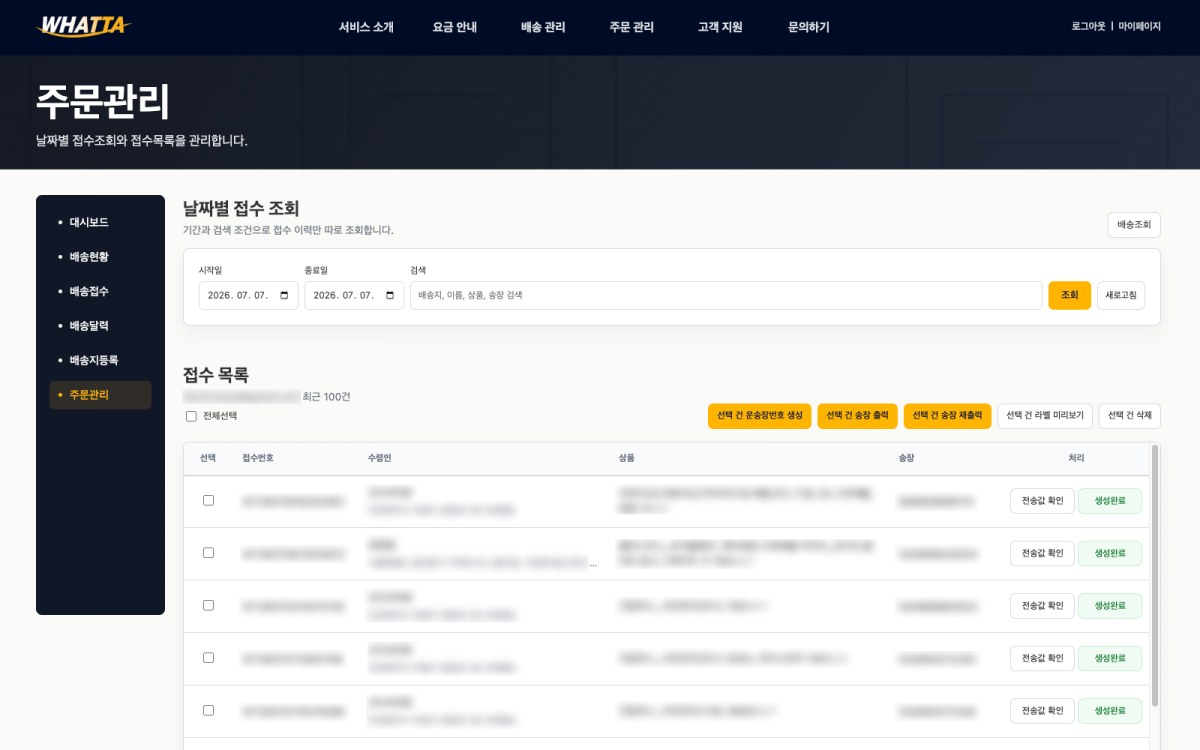
Task: Click 전송값 확인 in the fourth row
Action: point(1042,658)
